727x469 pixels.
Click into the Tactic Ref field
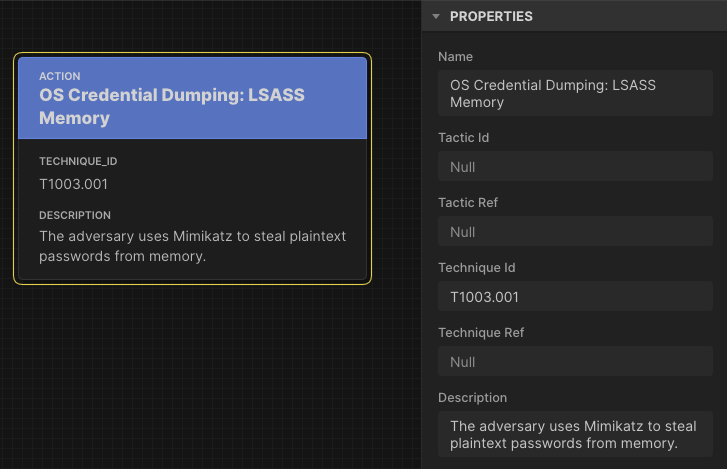(x=575, y=232)
